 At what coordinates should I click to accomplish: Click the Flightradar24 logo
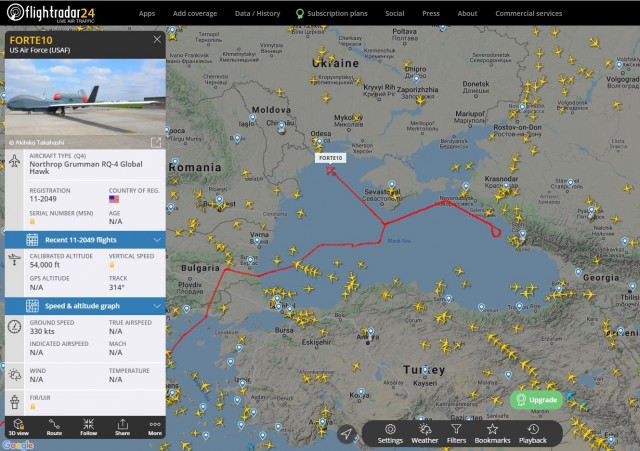51,13
